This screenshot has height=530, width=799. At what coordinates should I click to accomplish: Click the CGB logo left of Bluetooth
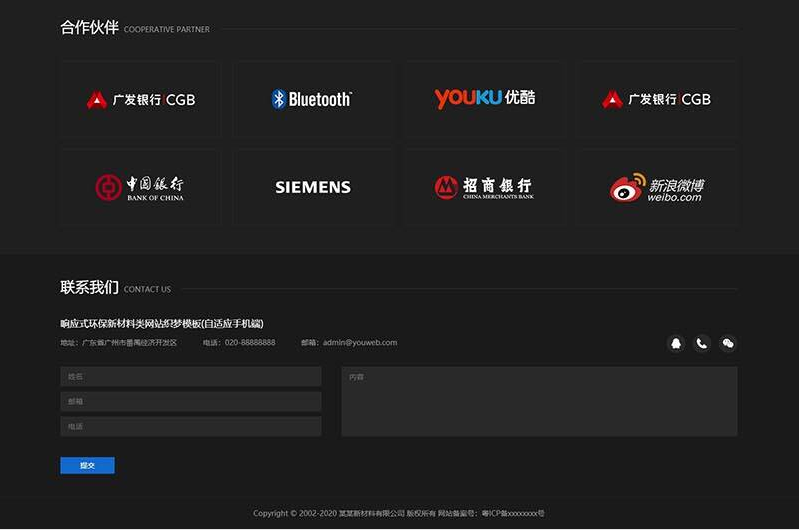(x=140, y=99)
